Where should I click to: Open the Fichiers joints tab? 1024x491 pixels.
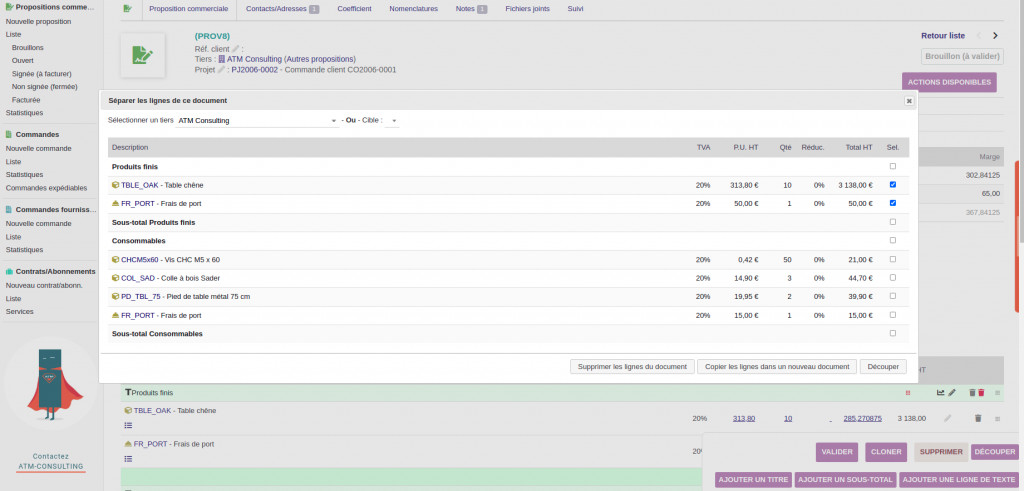click(525, 9)
